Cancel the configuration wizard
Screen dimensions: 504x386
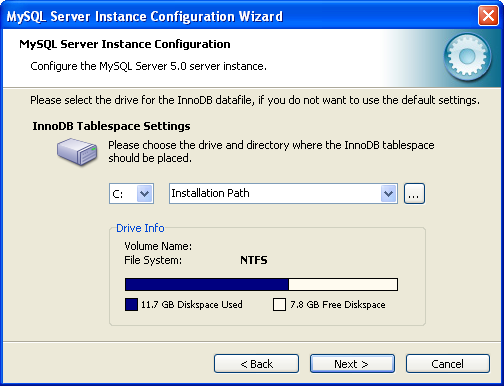pyautogui.click(x=448, y=364)
